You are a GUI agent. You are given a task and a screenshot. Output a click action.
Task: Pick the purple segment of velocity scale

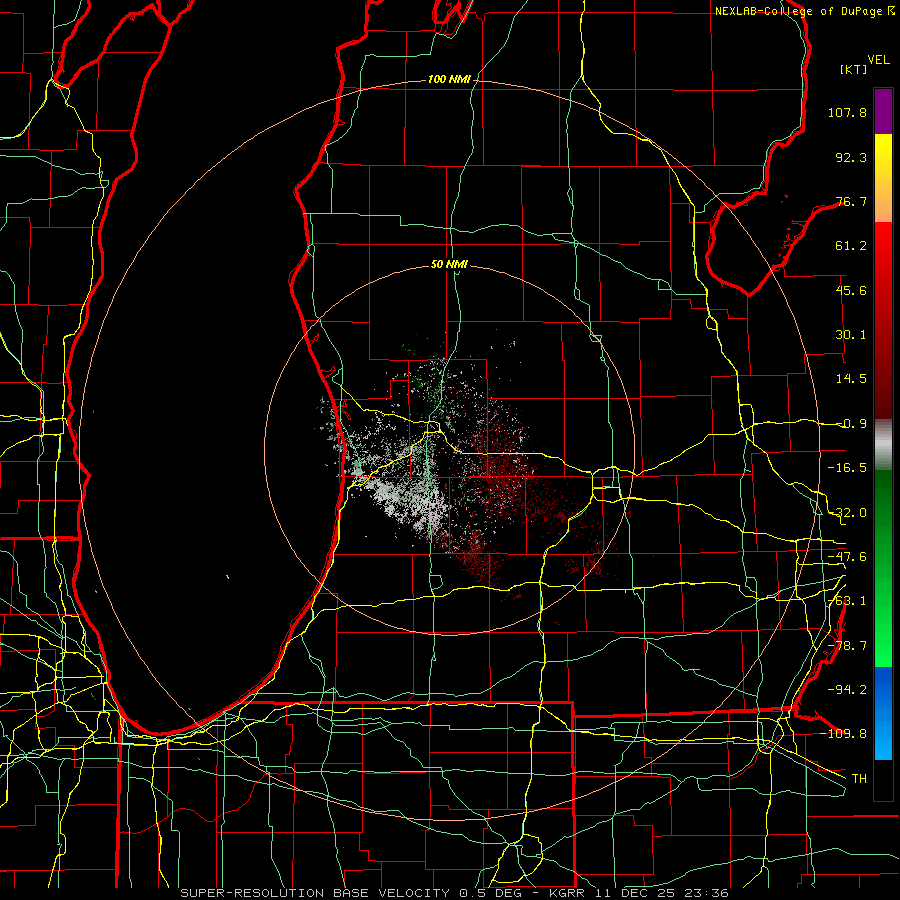coord(883,112)
